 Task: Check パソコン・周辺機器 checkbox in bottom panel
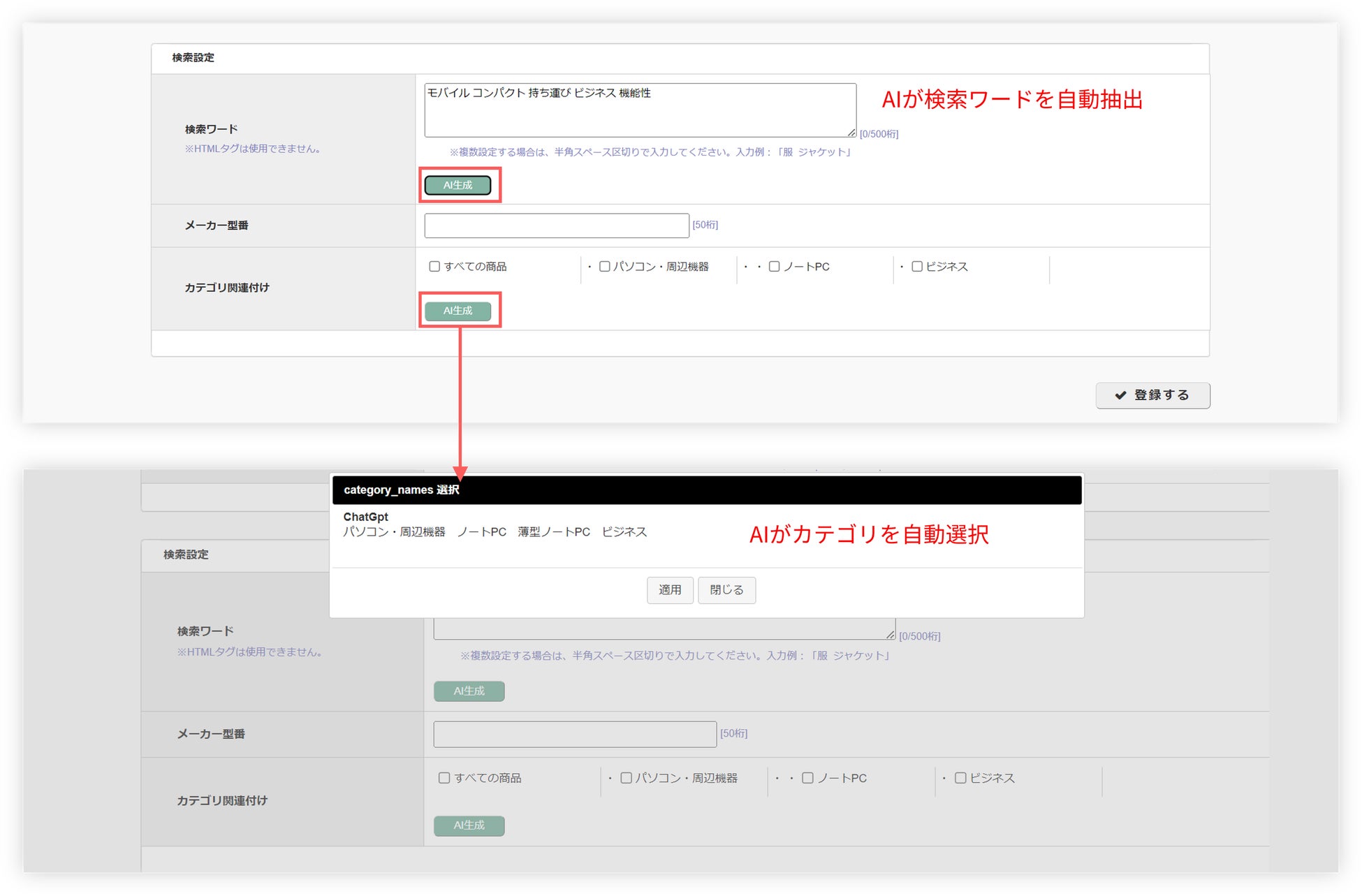pyautogui.click(x=627, y=778)
